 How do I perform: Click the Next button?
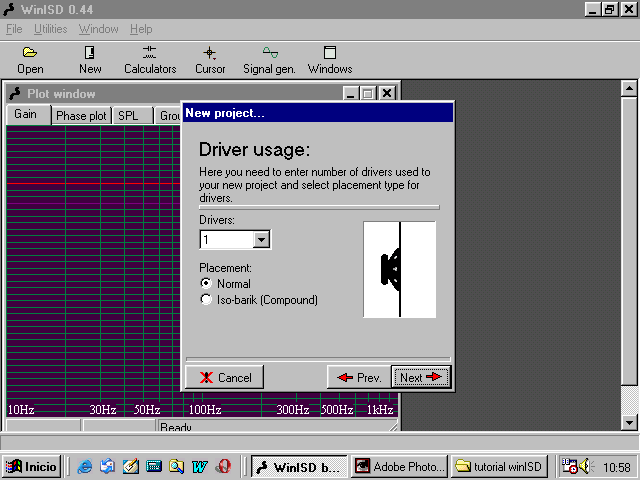[421, 377]
